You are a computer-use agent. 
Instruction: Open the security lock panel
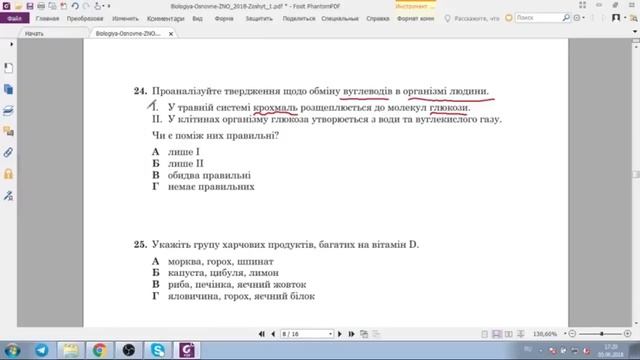click(x=8, y=174)
